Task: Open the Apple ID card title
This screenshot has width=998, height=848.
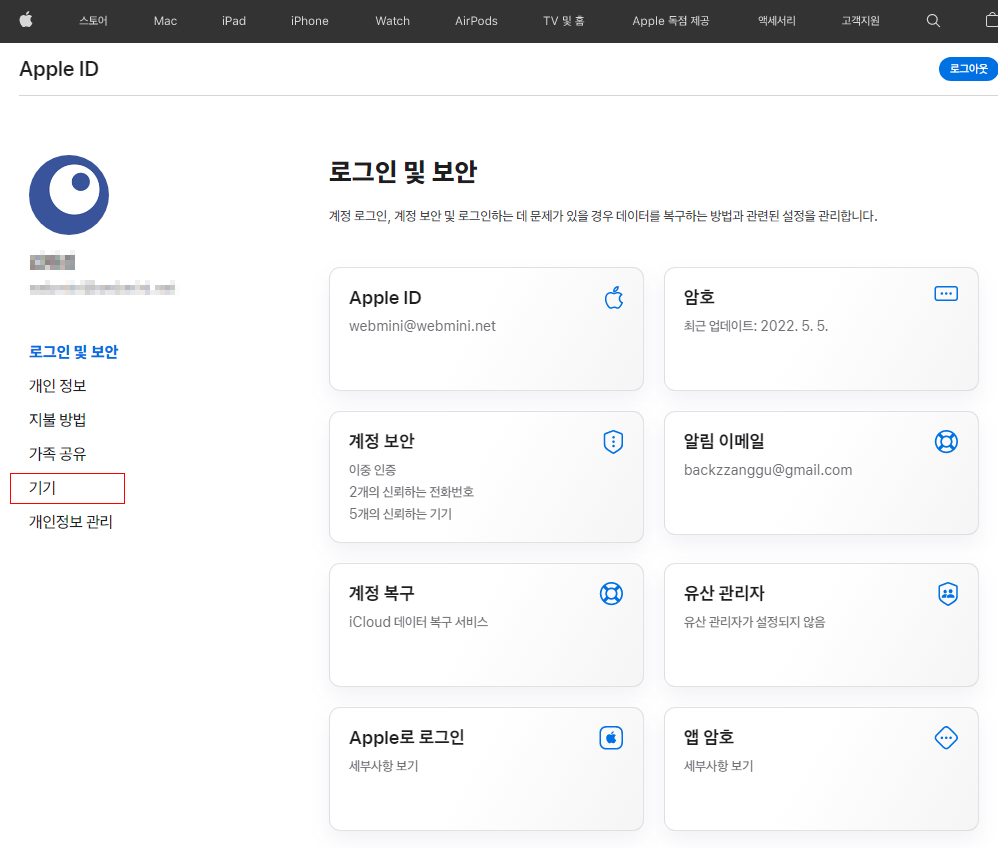Action: point(385,297)
